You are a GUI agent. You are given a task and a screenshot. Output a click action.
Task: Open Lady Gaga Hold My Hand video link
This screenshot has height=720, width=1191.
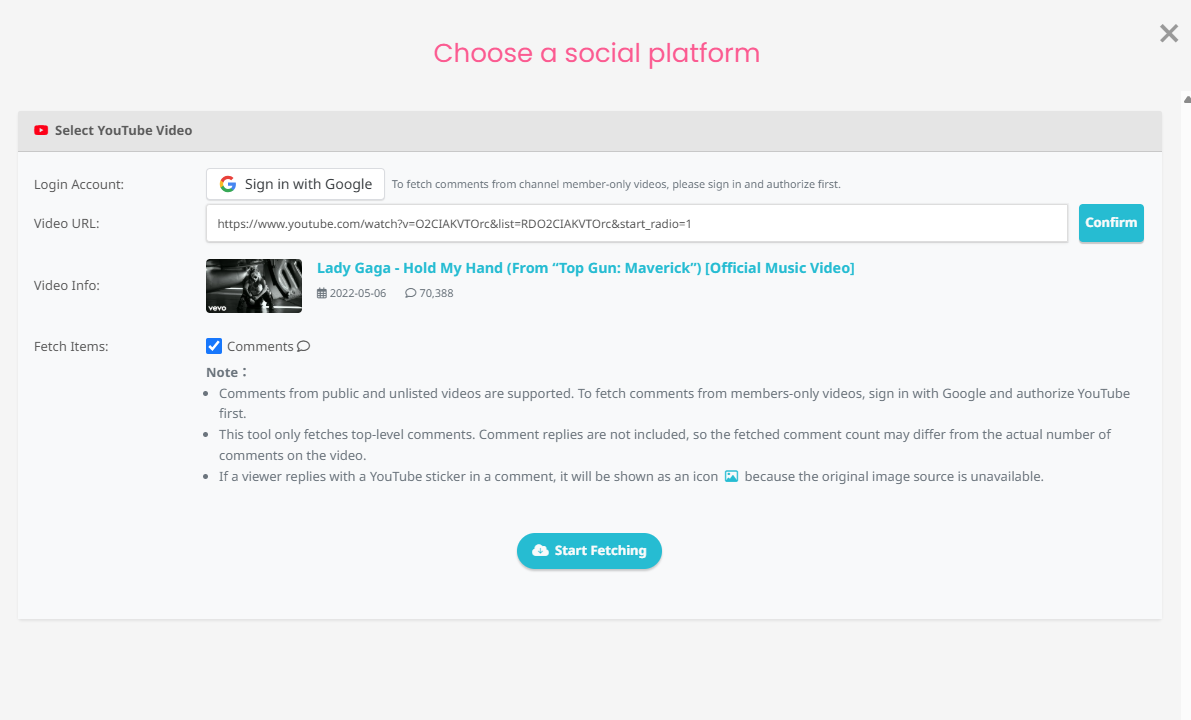tap(586, 268)
